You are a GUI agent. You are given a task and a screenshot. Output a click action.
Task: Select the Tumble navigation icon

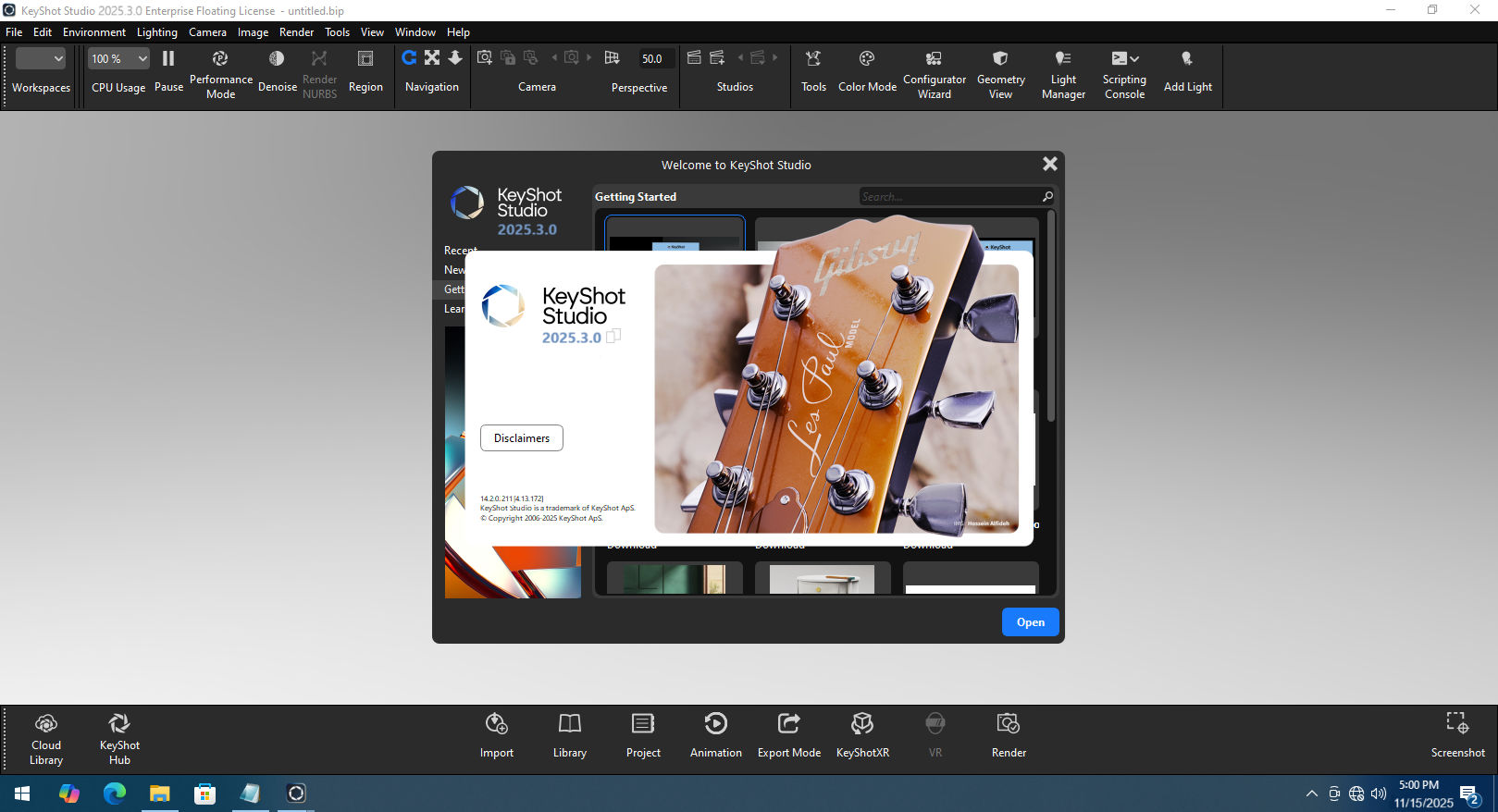pos(409,57)
